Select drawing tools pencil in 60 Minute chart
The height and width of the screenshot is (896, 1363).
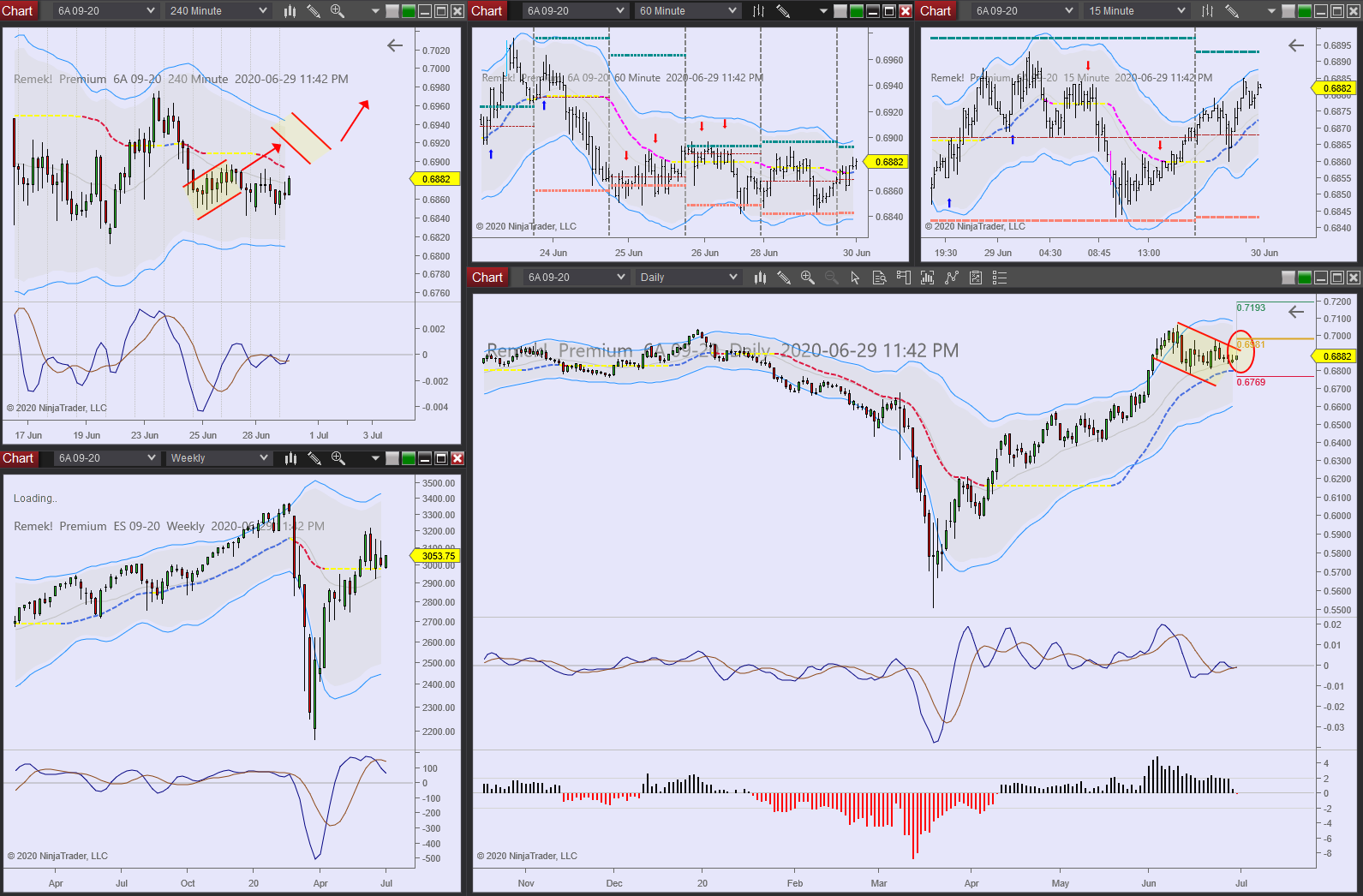[782, 11]
